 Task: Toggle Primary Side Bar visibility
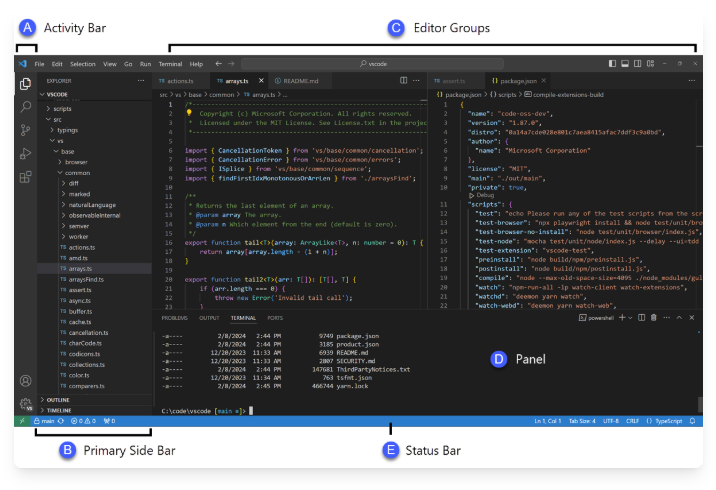(612, 63)
